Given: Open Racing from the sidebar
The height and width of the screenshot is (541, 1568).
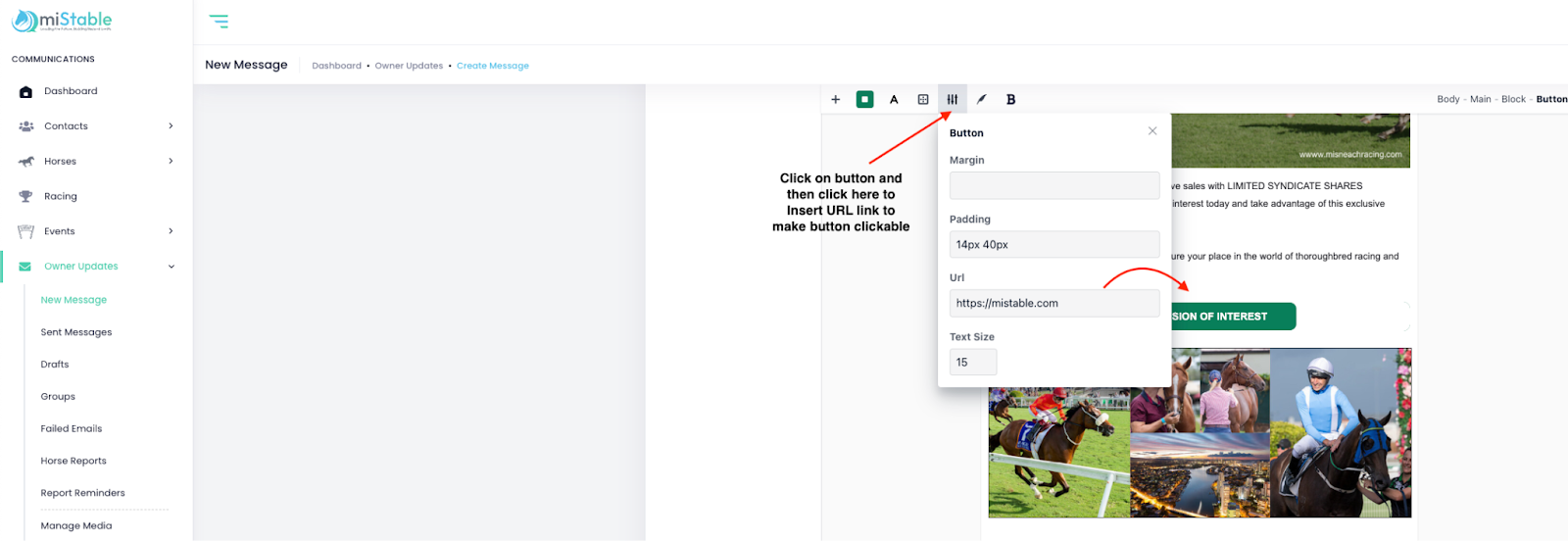Looking at the screenshot, I should [x=60, y=196].
